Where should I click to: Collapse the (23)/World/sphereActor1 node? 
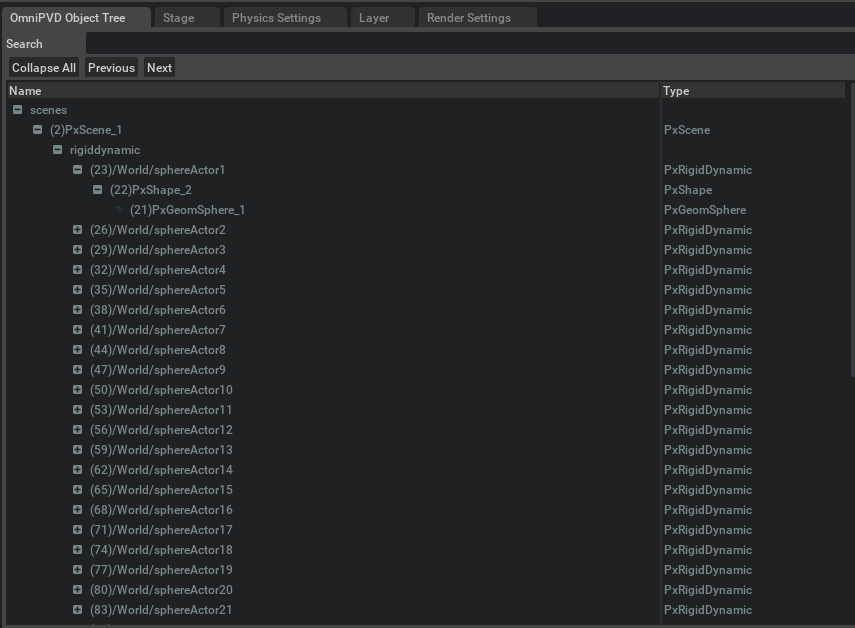coord(77,170)
